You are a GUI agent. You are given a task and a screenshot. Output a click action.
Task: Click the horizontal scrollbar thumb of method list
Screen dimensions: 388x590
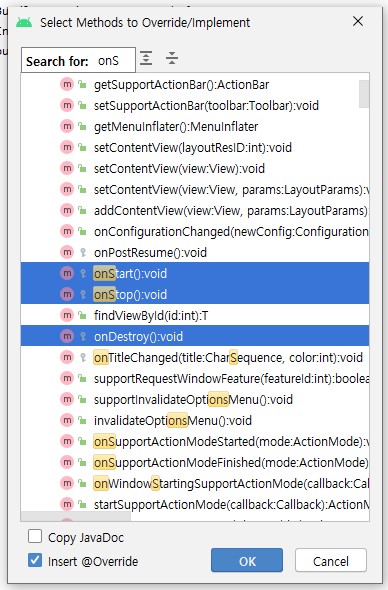pyautogui.click(x=76, y=516)
